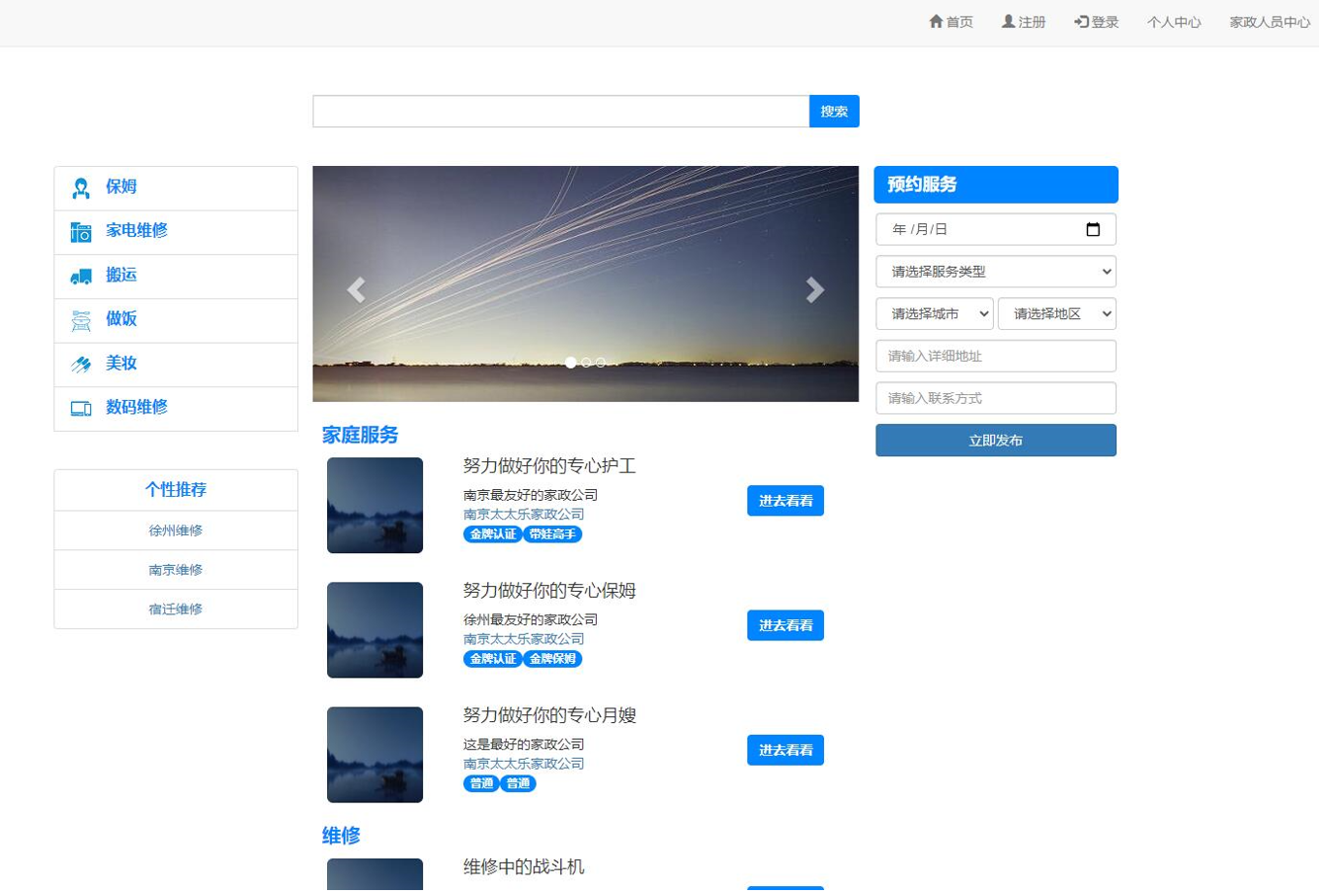Click the 金牌保姆 tag badge
The width and height of the screenshot is (1327, 896).
coord(556,663)
